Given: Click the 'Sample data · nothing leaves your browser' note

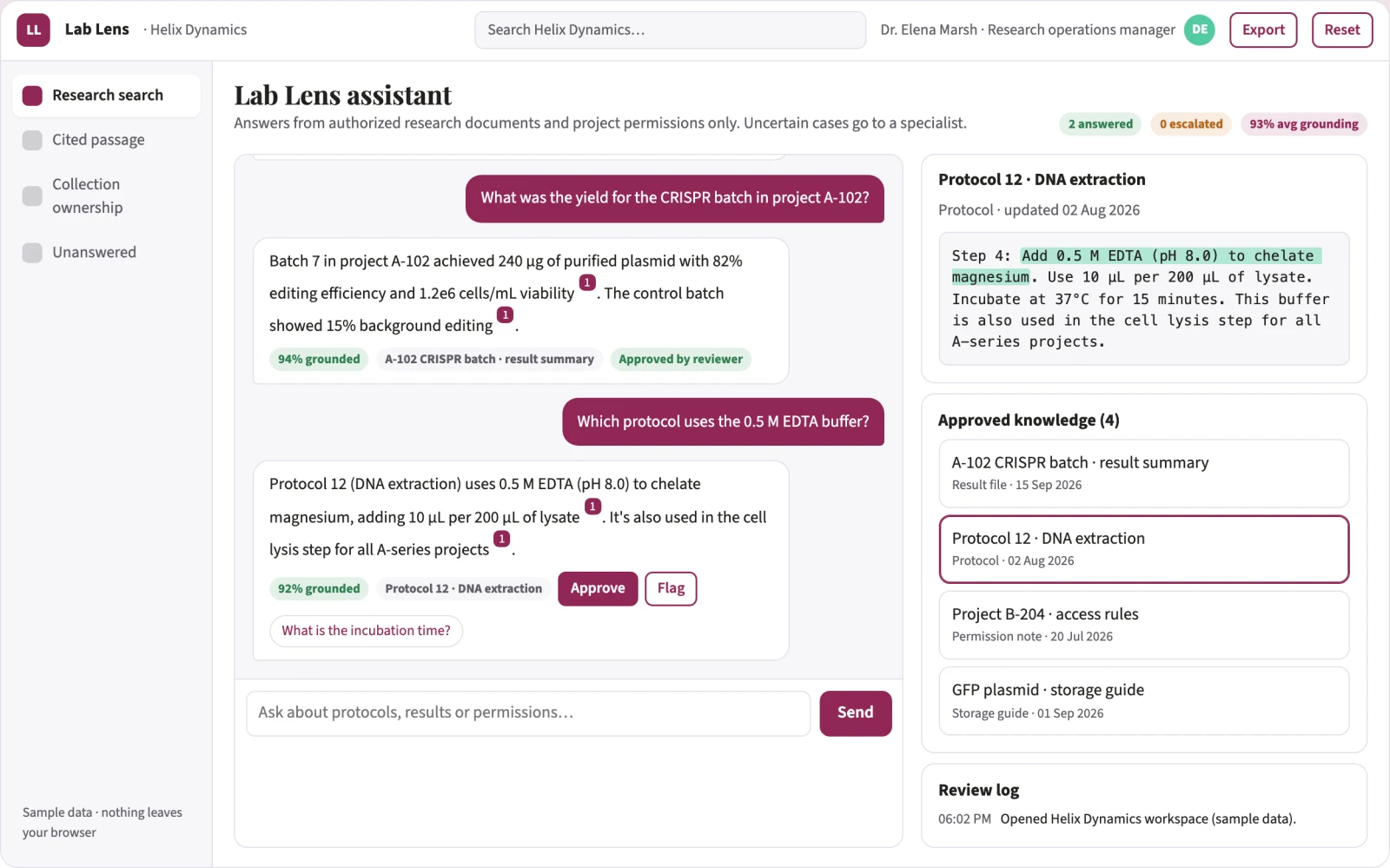Looking at the screenshot, I should pyautogui.click(x=103, y=822).
